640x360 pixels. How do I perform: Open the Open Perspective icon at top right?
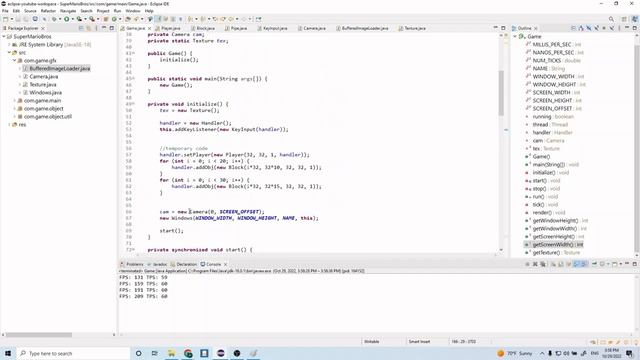pyautogui.click(x=624, y=19)
